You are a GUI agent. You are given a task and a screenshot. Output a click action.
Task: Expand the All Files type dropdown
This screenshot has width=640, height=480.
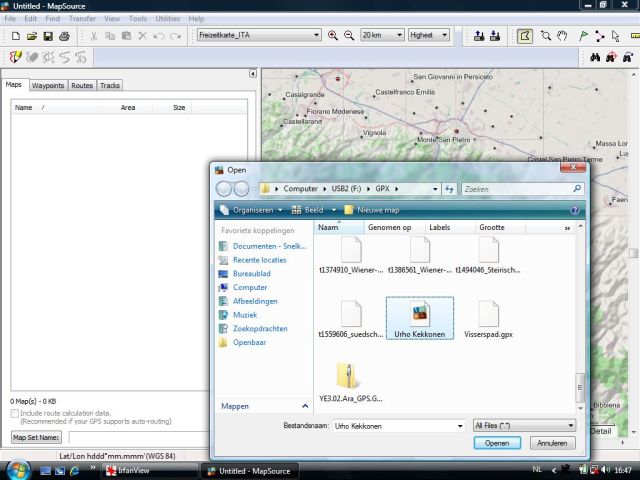pos(570,425)
